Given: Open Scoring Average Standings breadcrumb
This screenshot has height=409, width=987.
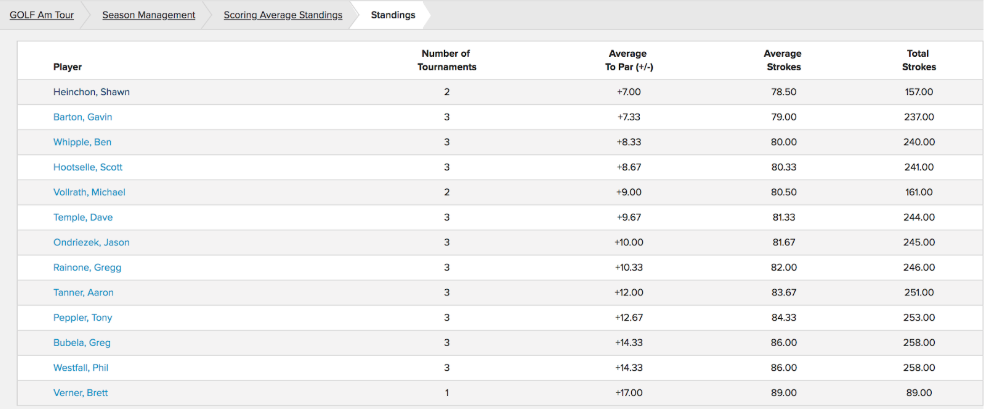Looking at the screenshot, I should point(283,15).
